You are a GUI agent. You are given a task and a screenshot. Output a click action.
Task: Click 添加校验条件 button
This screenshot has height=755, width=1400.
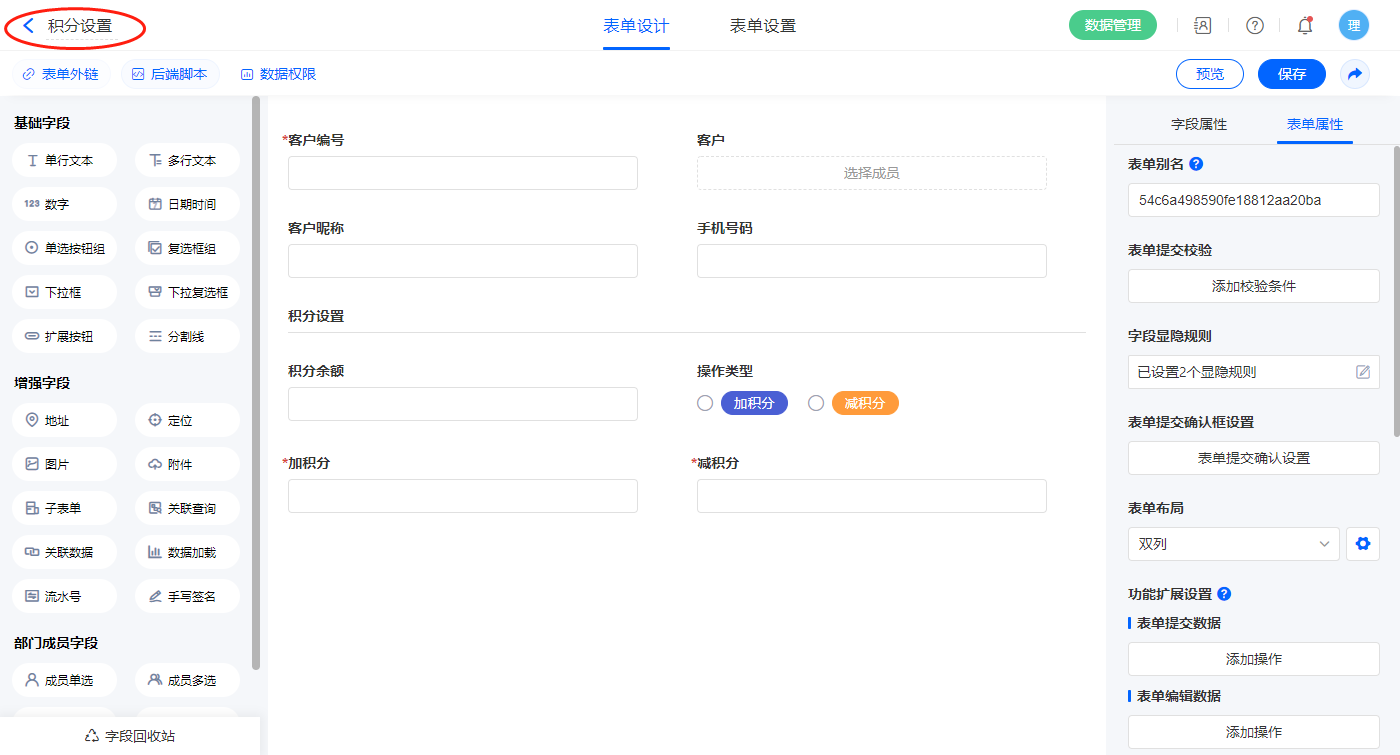1253,286
